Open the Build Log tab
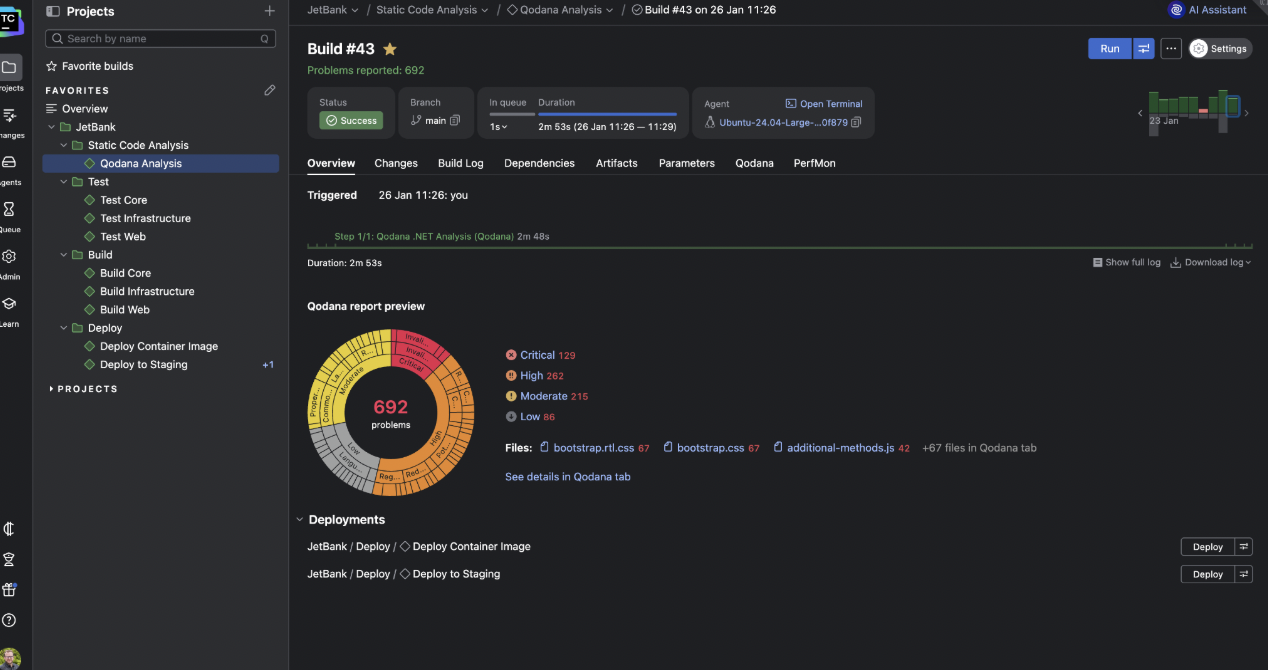Viewport: 1268px width, 670px height. [x=460, y=163]
